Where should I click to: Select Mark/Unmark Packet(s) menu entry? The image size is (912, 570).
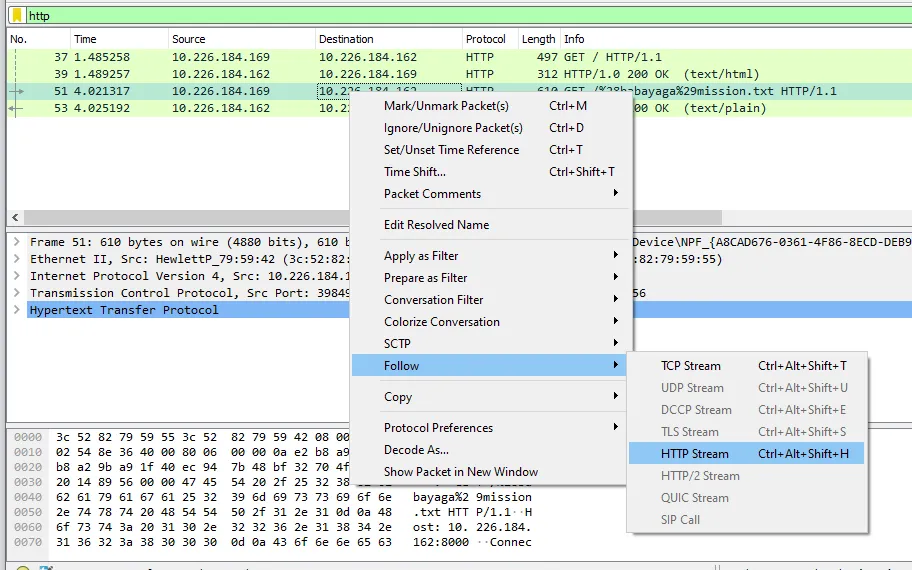(490, 106)
